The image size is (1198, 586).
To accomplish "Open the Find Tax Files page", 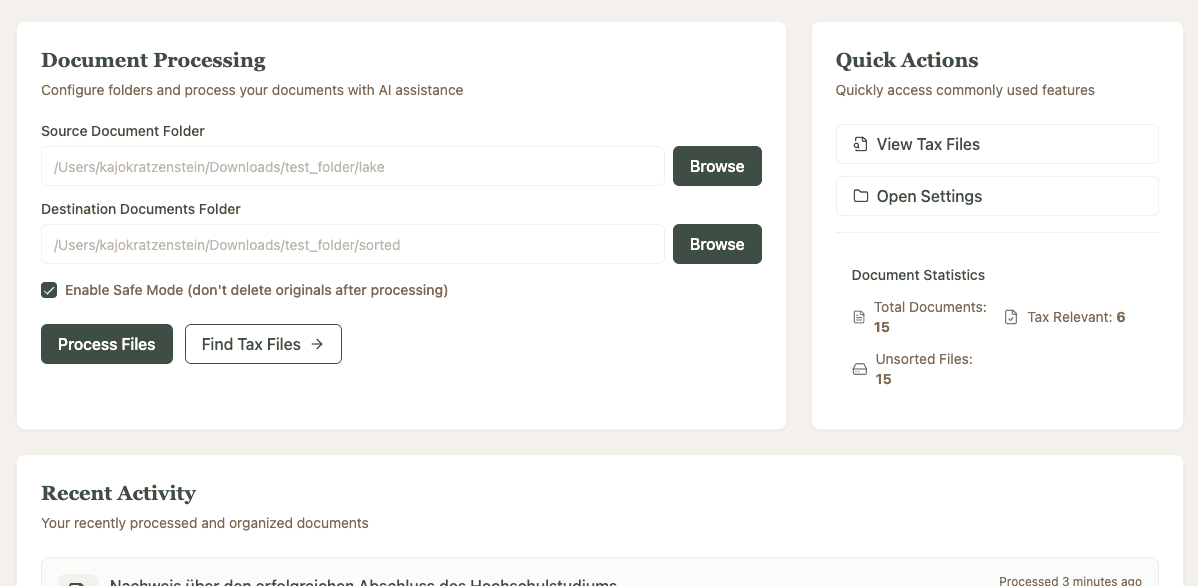I will pyautogui.click(x=263, y=344).
